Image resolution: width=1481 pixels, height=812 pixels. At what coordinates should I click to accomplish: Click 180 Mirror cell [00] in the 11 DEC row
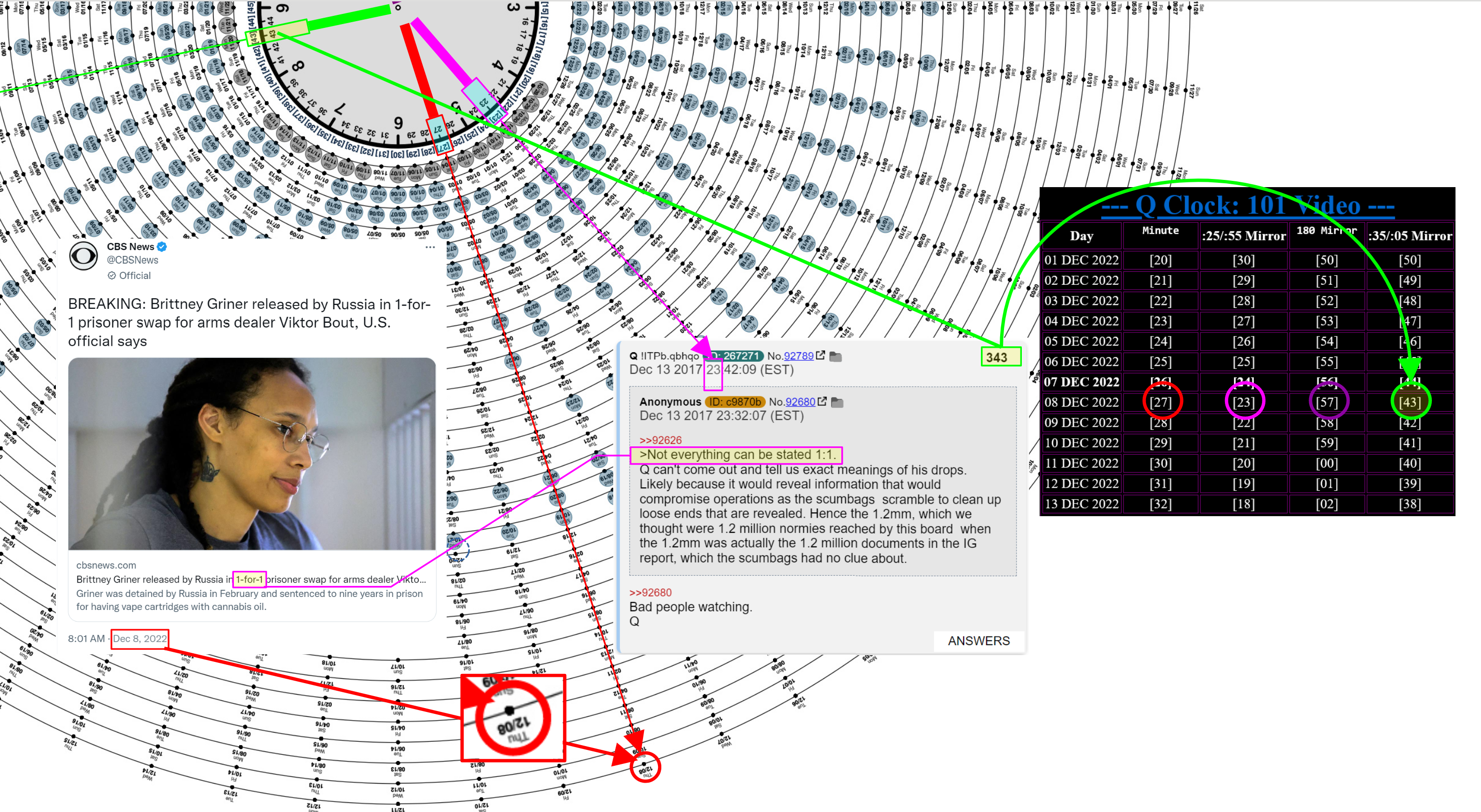(1326, 463)
